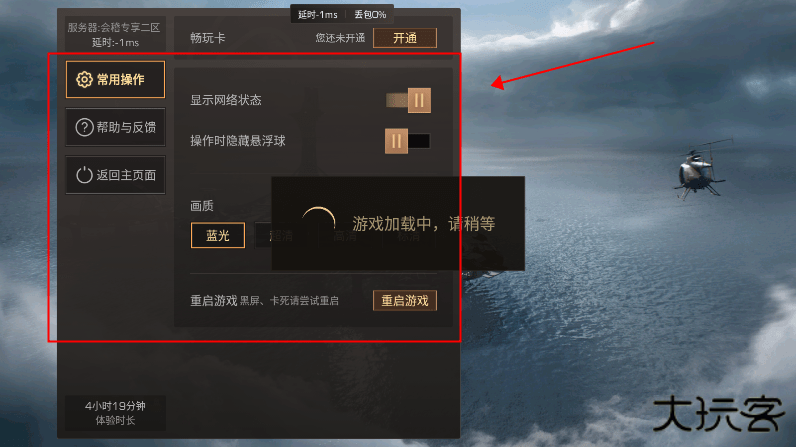Open the 常用操作 tab
Screen dimensions: 796x447
pos(115,80)
